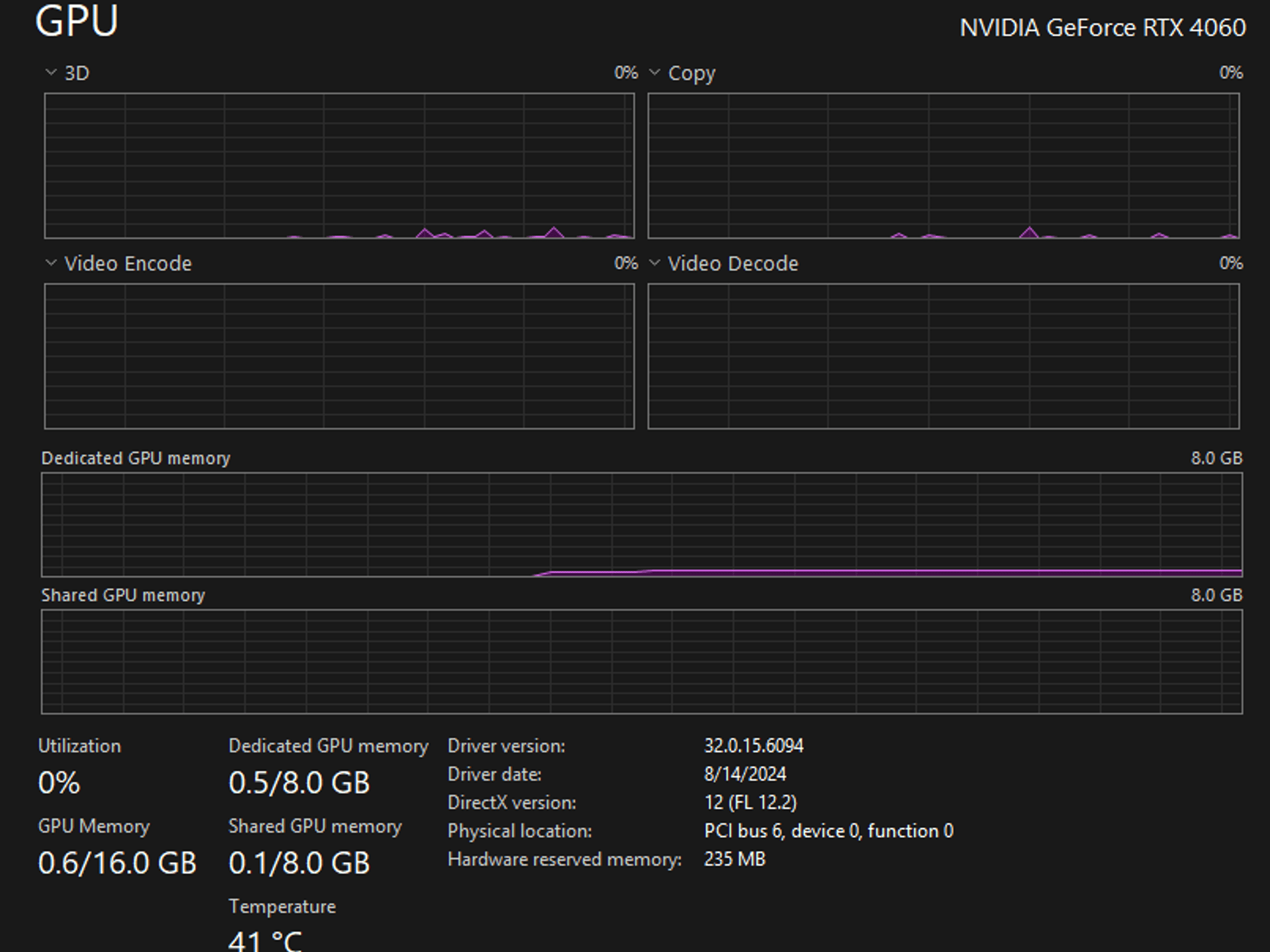
Task: Click the Dedicated GPU memory history graph
Action: point(642,525)
